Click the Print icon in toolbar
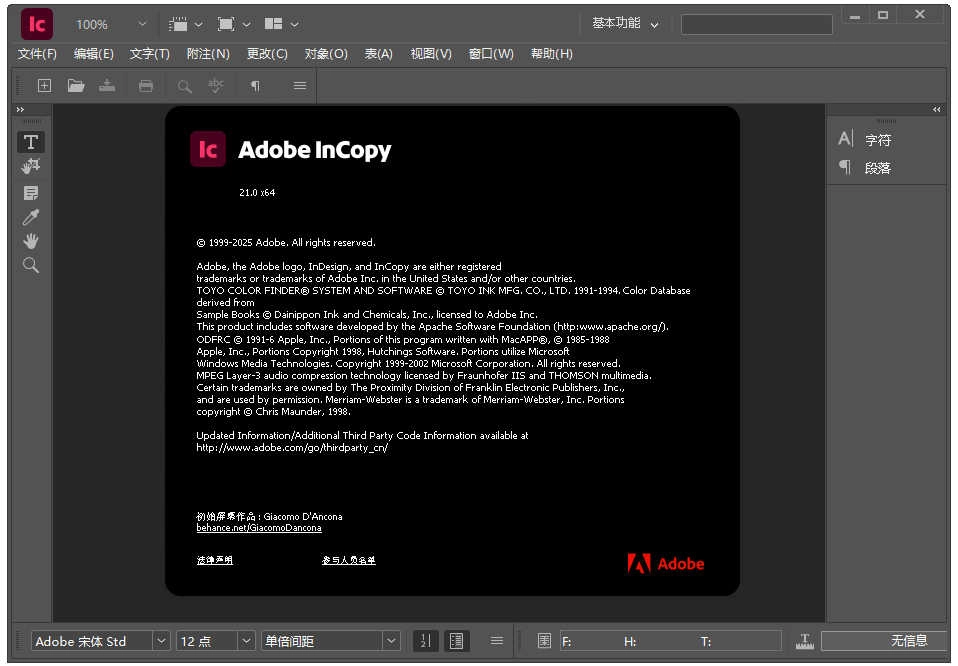The height and width of the screenshot is (666, 958). point(146,86)
